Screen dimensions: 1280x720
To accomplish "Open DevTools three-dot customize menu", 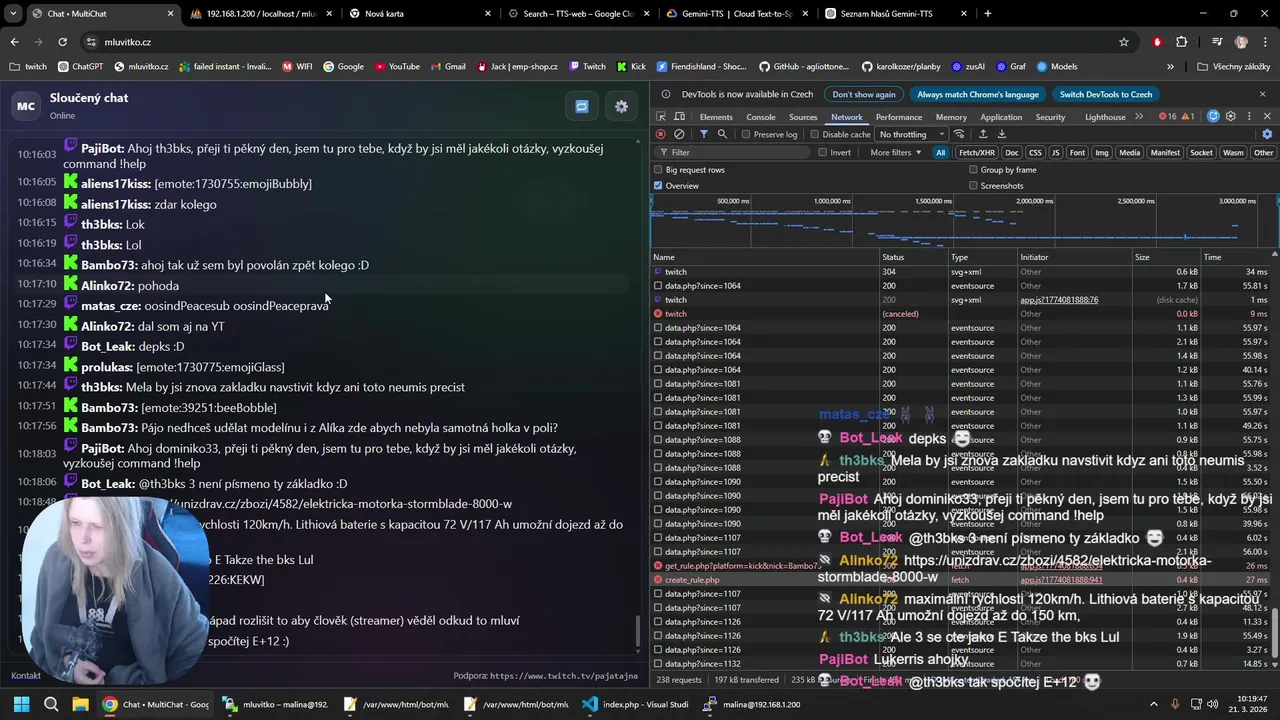I will coord(1248,117).
